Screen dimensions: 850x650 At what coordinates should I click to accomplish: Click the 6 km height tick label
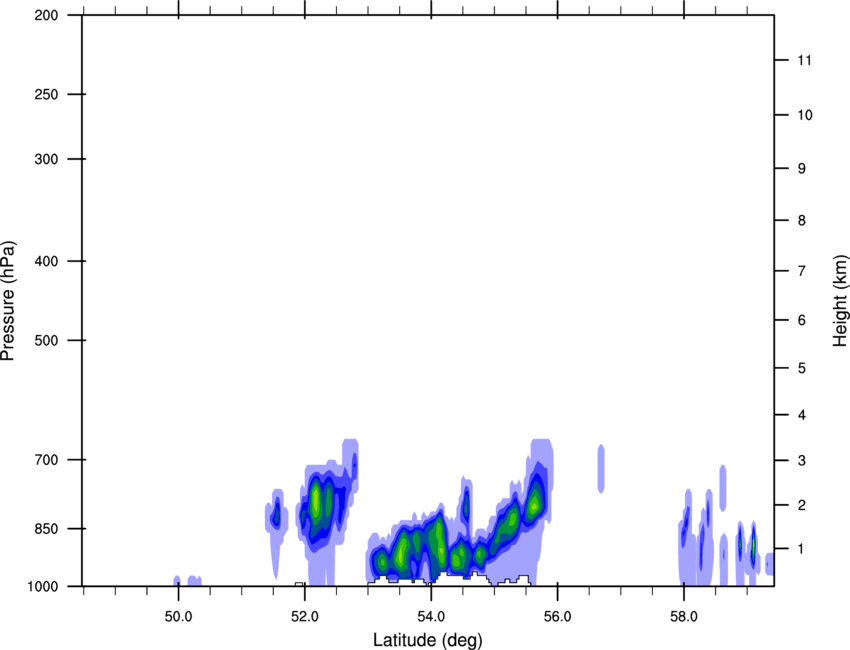pyautogui.click(x=800, y=321)
